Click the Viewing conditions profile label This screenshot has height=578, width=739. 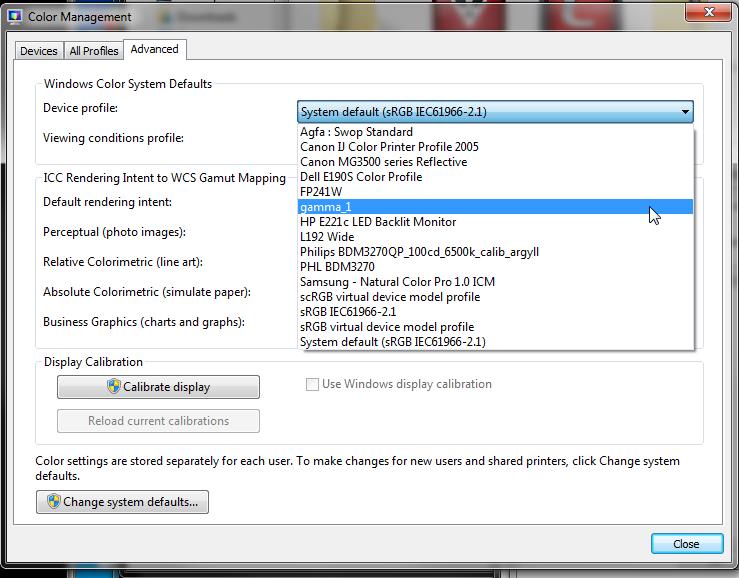pyautogui.click(x=114, y=138)
